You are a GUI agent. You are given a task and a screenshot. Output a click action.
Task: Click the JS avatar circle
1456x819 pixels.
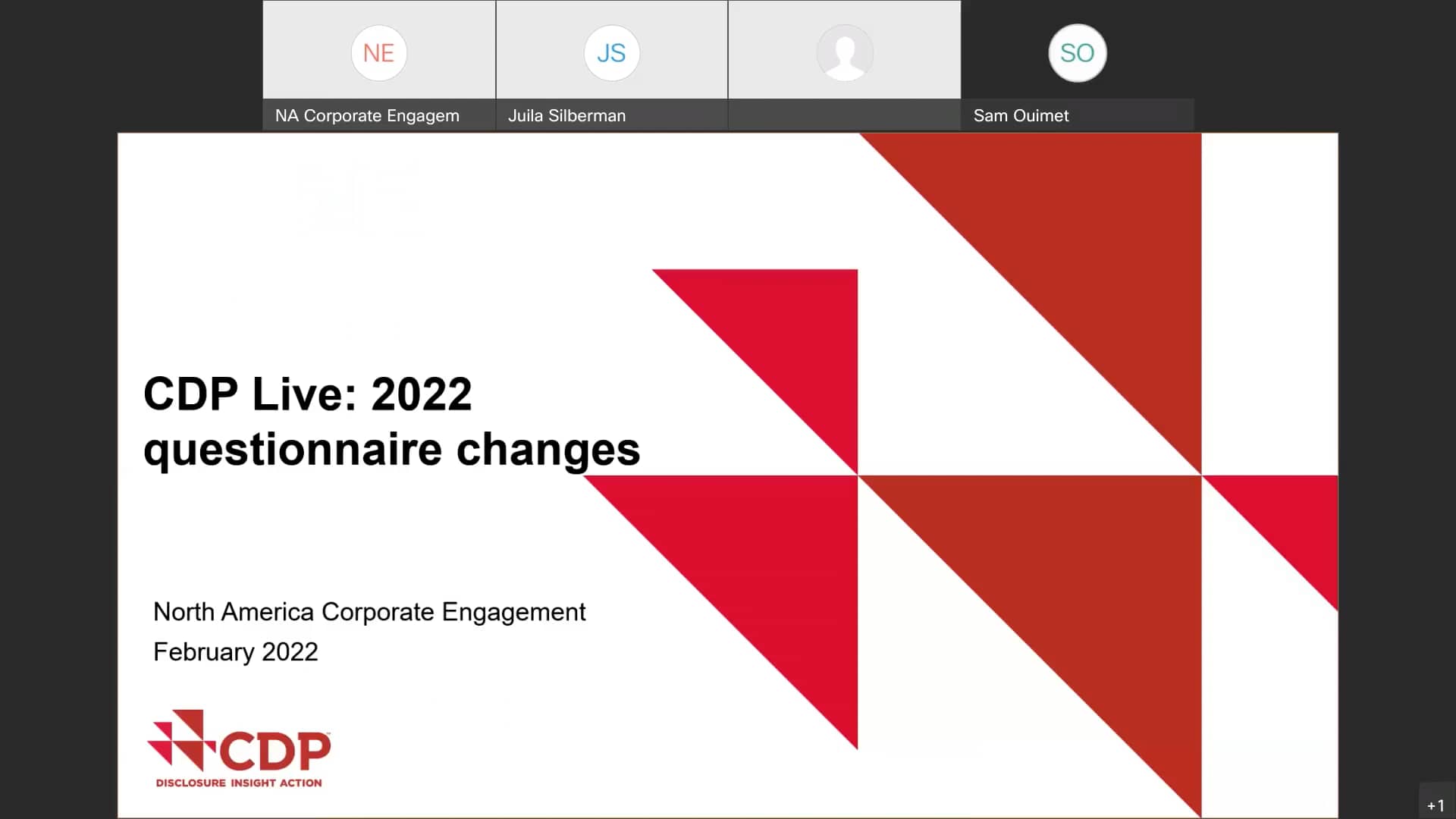611,53
